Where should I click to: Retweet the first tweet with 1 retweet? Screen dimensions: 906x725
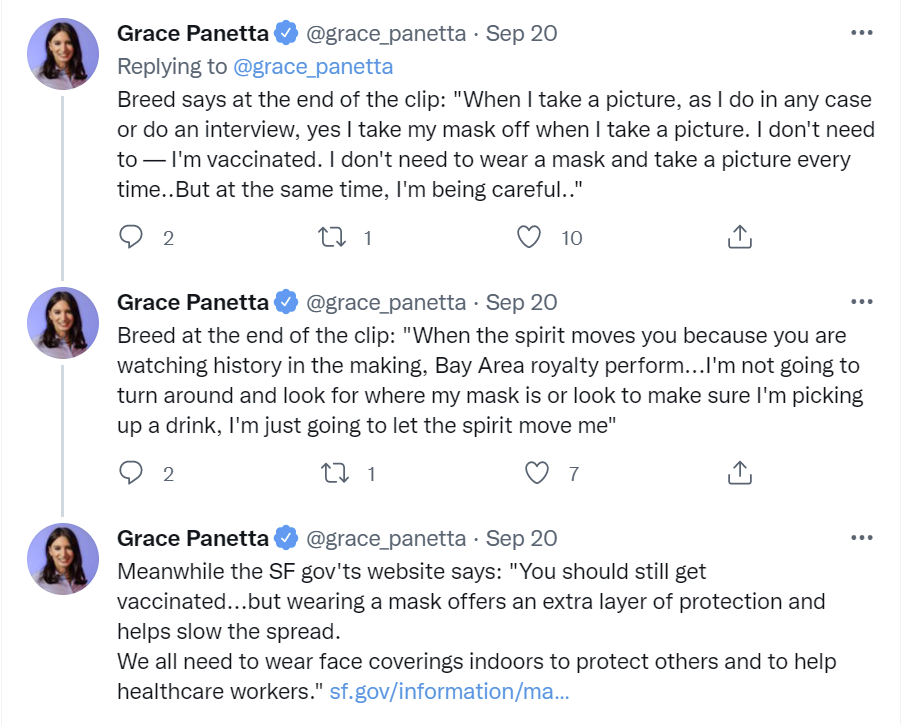coord(333,237)
